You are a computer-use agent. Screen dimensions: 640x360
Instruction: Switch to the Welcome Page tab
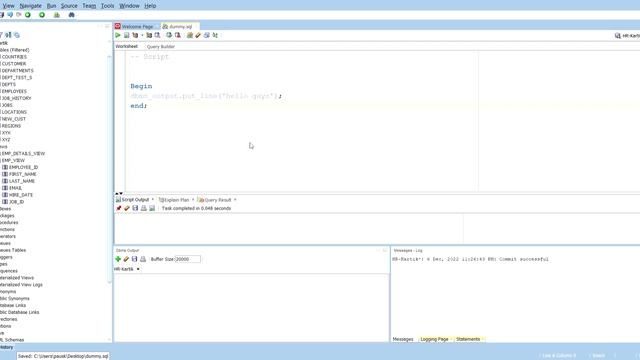pos(137,27)
